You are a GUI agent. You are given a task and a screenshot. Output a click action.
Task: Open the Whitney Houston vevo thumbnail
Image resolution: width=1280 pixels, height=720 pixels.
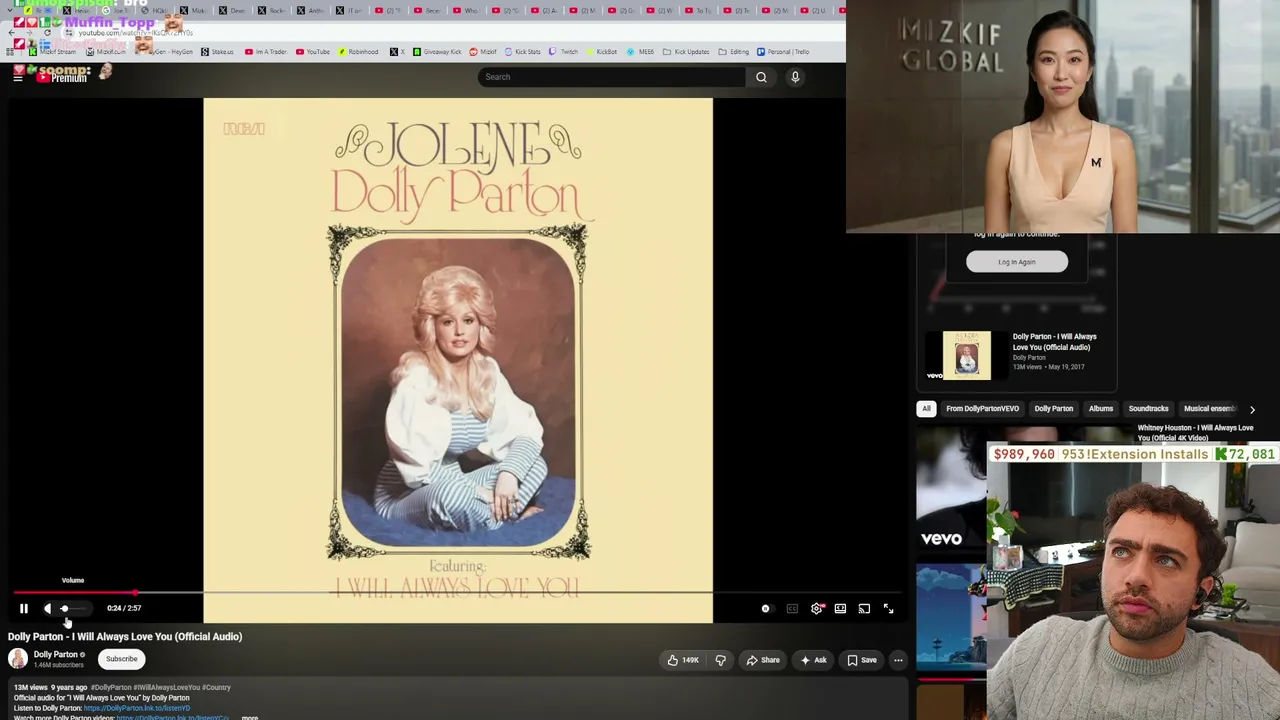[951, 490]
